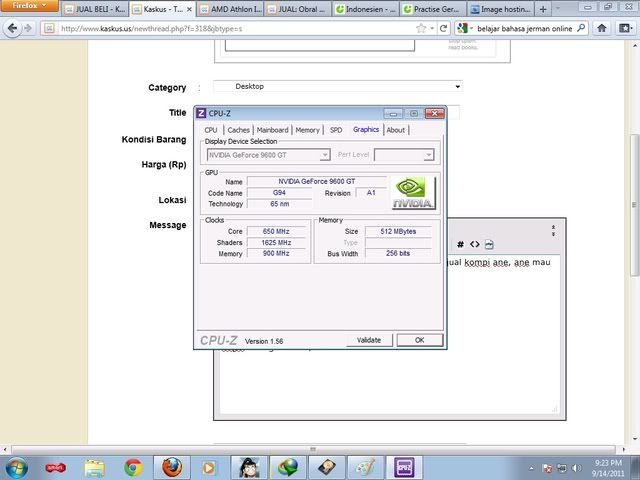Open Firefox home page icon
Screen dimensions: 640x480
point(602,28)
